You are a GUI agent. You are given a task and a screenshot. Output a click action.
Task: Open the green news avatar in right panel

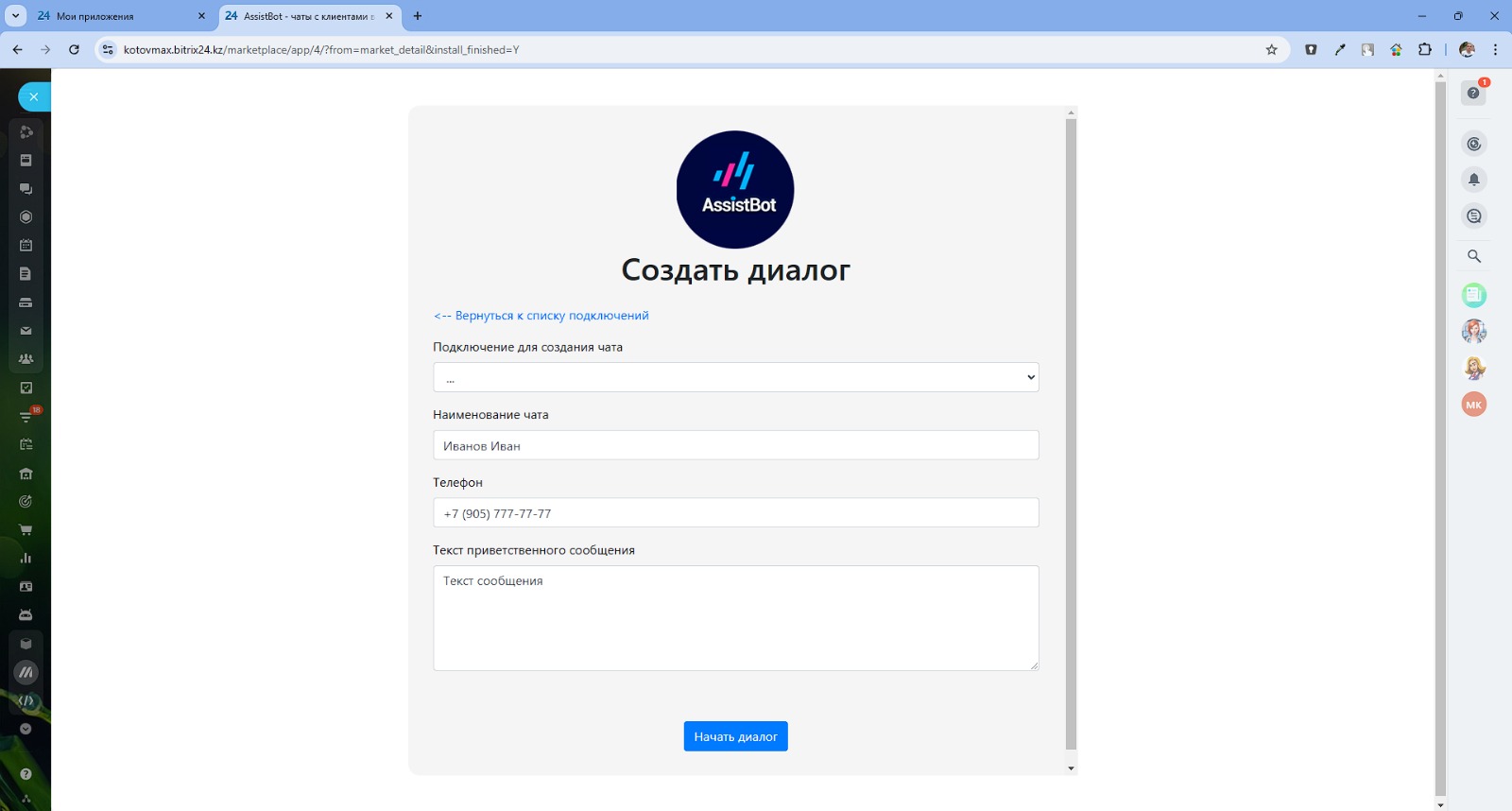click(x=1474, y=295)
